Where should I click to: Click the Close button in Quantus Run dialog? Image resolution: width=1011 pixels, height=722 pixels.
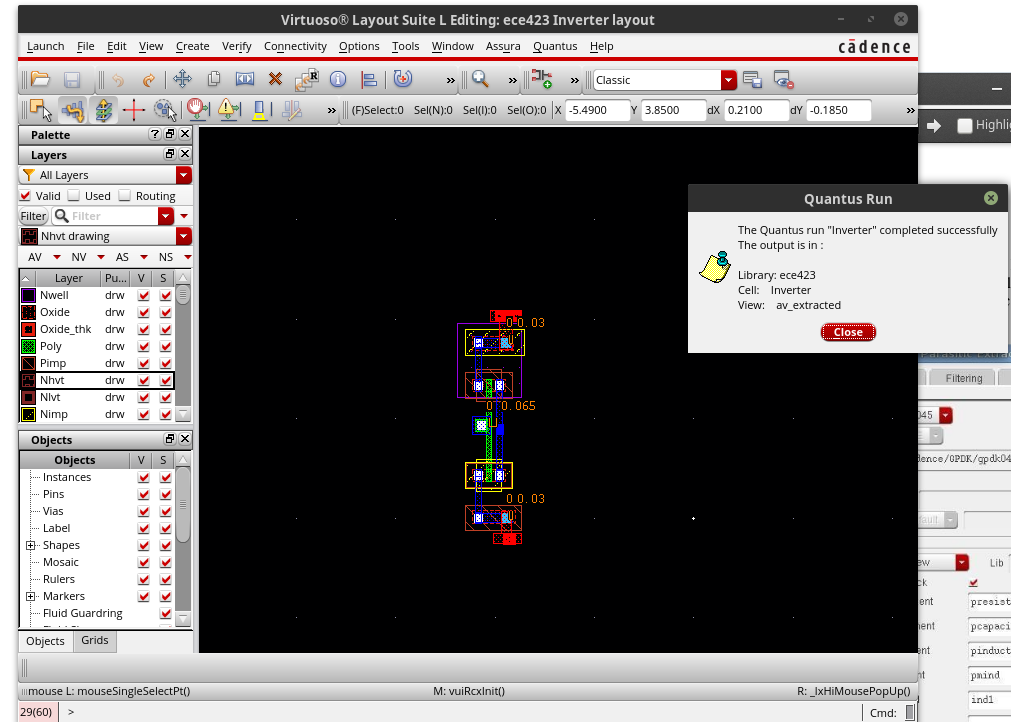[848, 332]
